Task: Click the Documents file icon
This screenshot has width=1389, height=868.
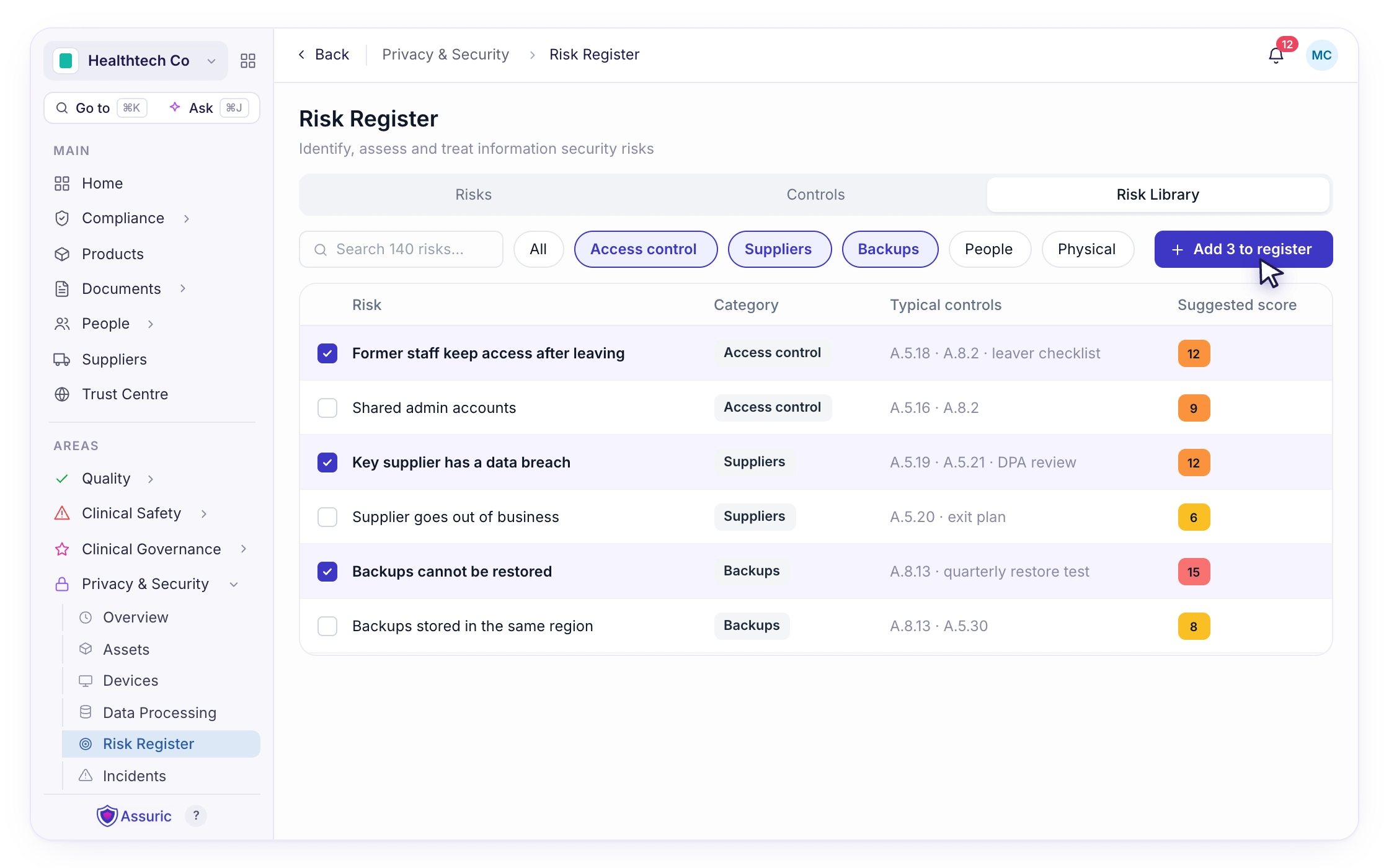Action: (x=62, y=289)
